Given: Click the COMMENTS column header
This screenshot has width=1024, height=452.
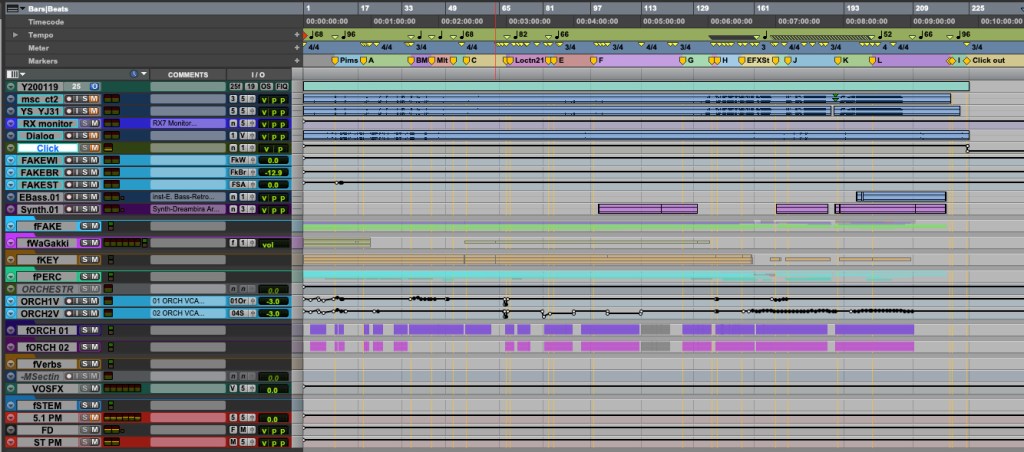Looking at the screenshot, I should click(187, 75).
